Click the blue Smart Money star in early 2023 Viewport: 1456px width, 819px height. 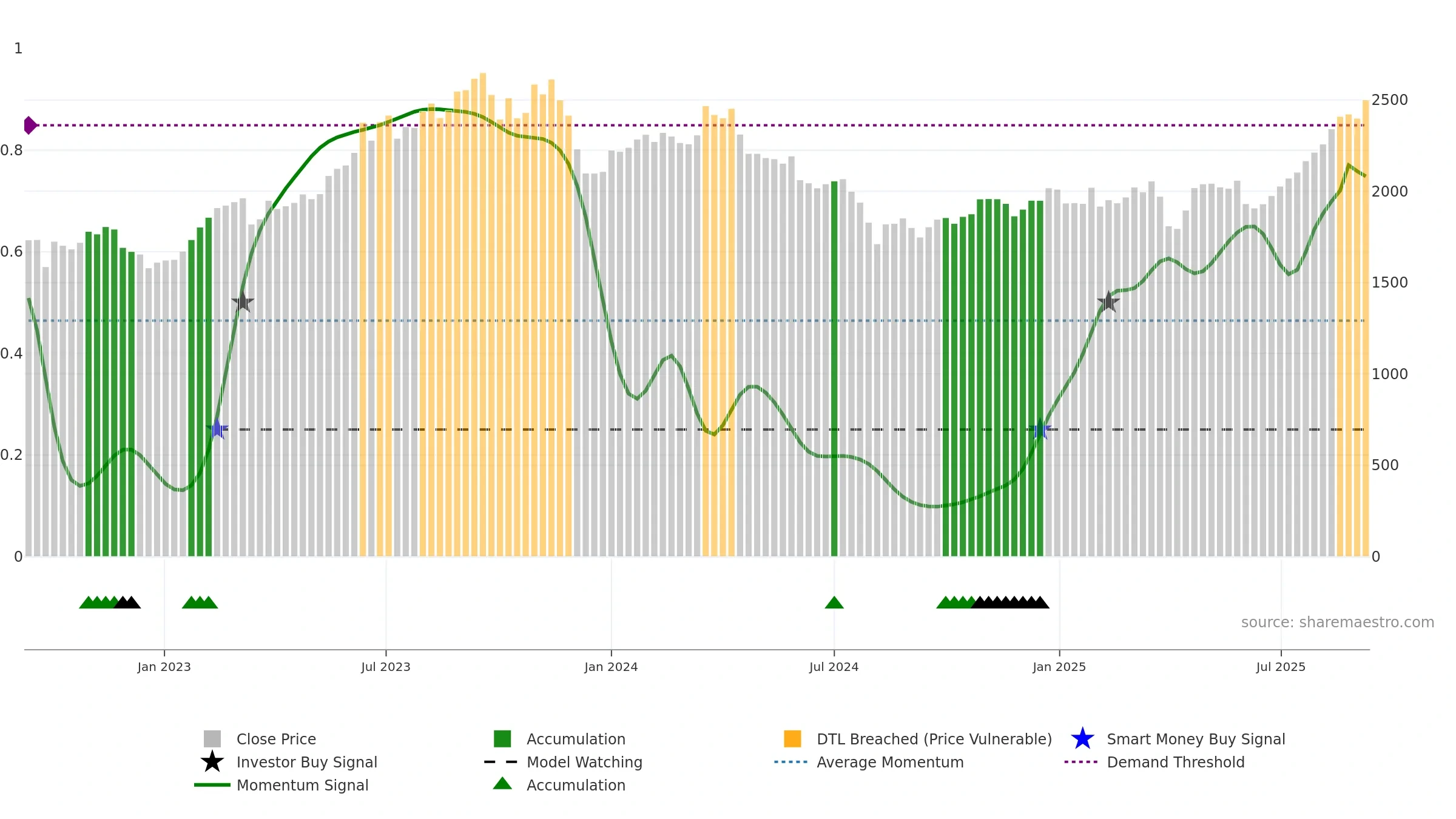coord(217,429)
